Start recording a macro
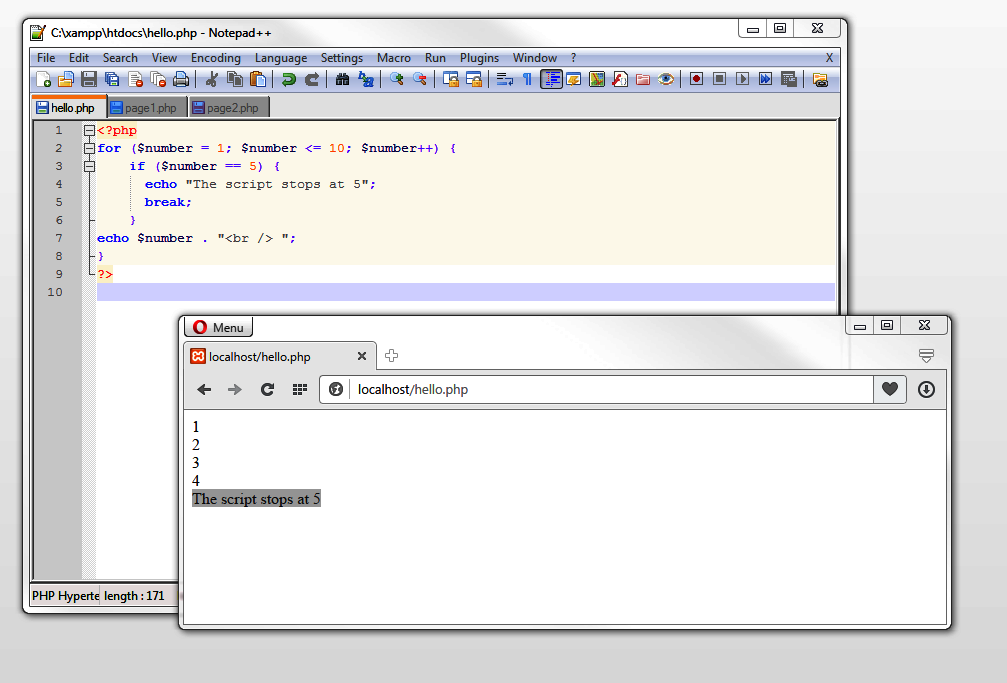This screenshot has height=683, width=1007. coord(694,79)
